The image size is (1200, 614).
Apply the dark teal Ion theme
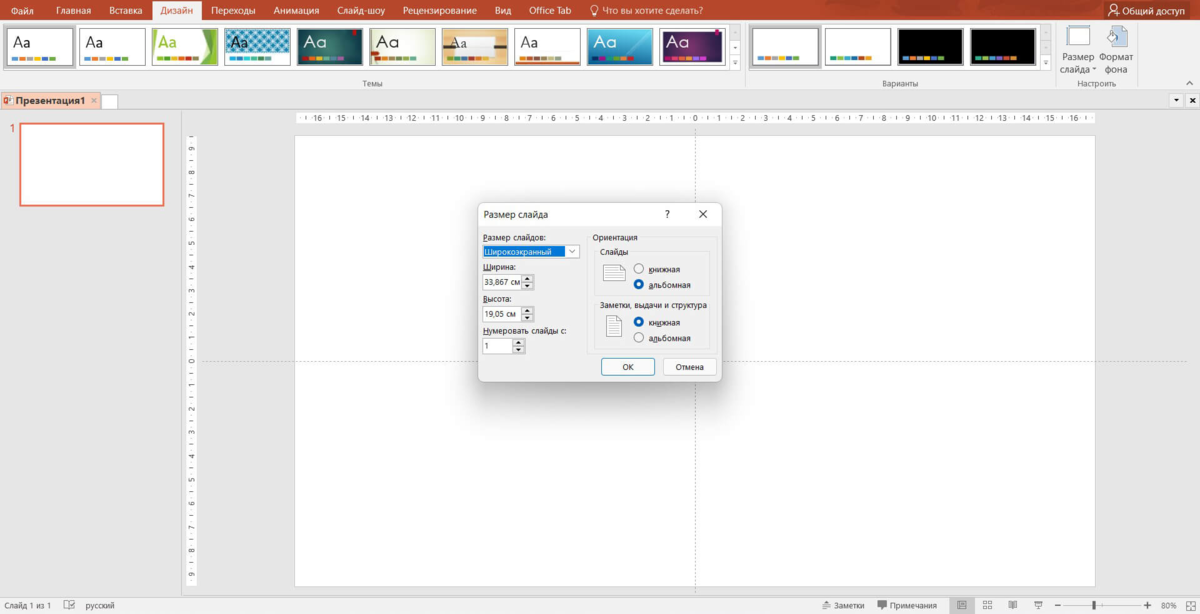[330, 46]
